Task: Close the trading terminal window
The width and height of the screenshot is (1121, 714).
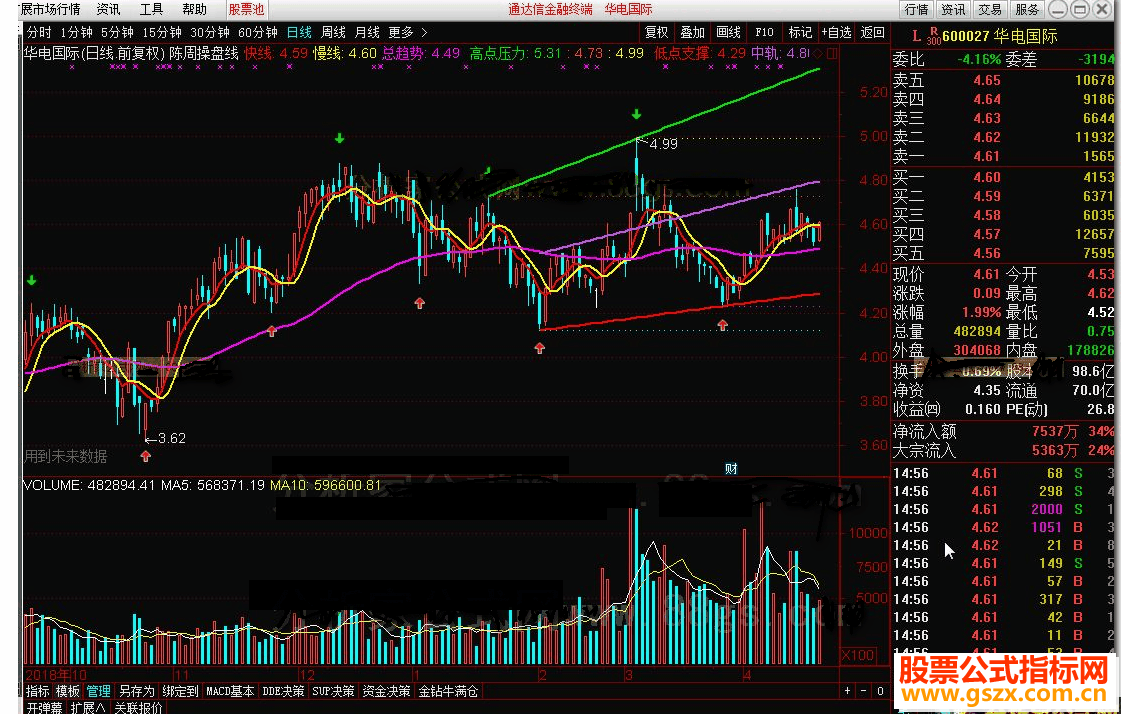Action: click(1101, 9)
